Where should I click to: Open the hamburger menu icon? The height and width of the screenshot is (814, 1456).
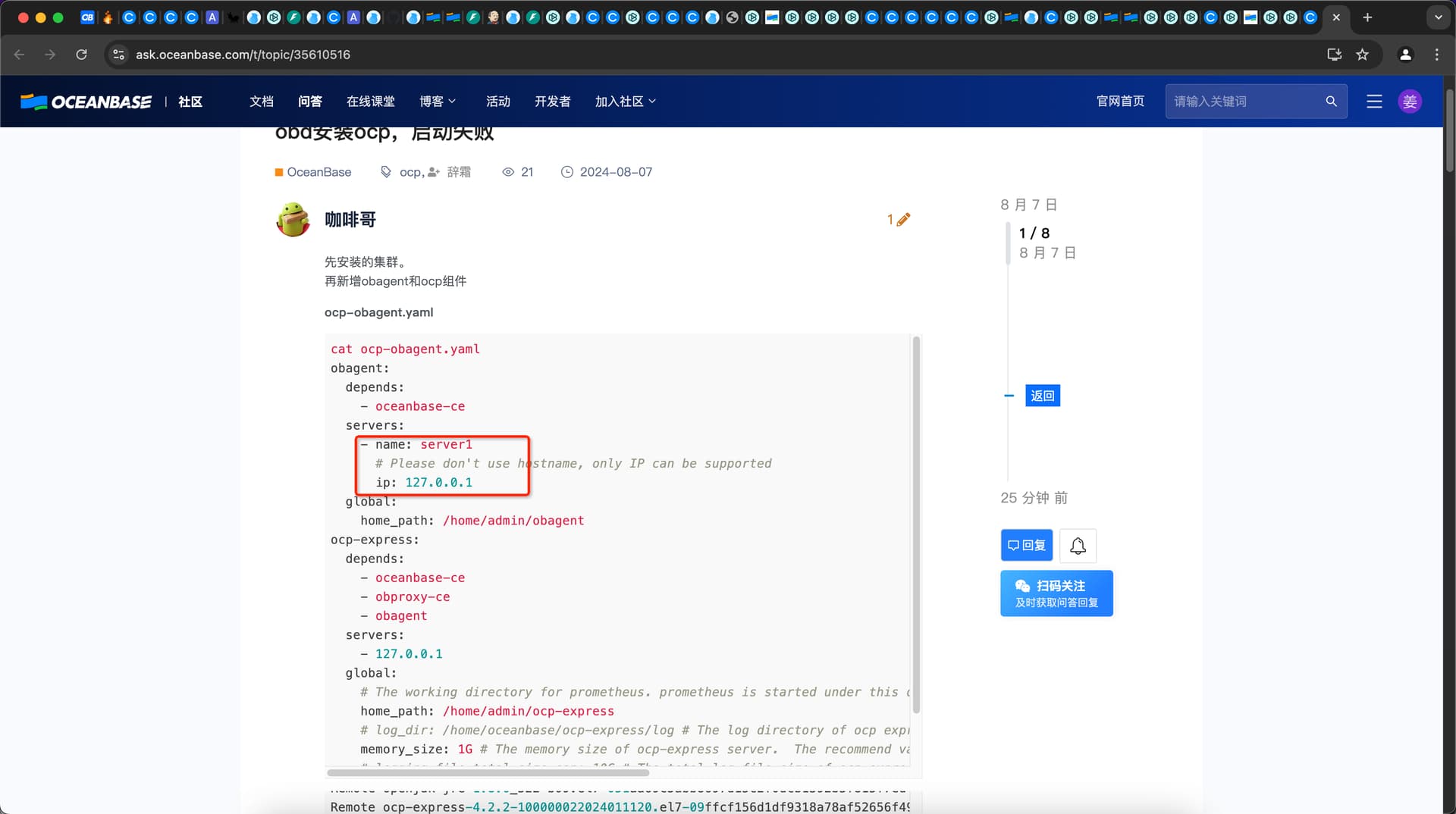1374,102
